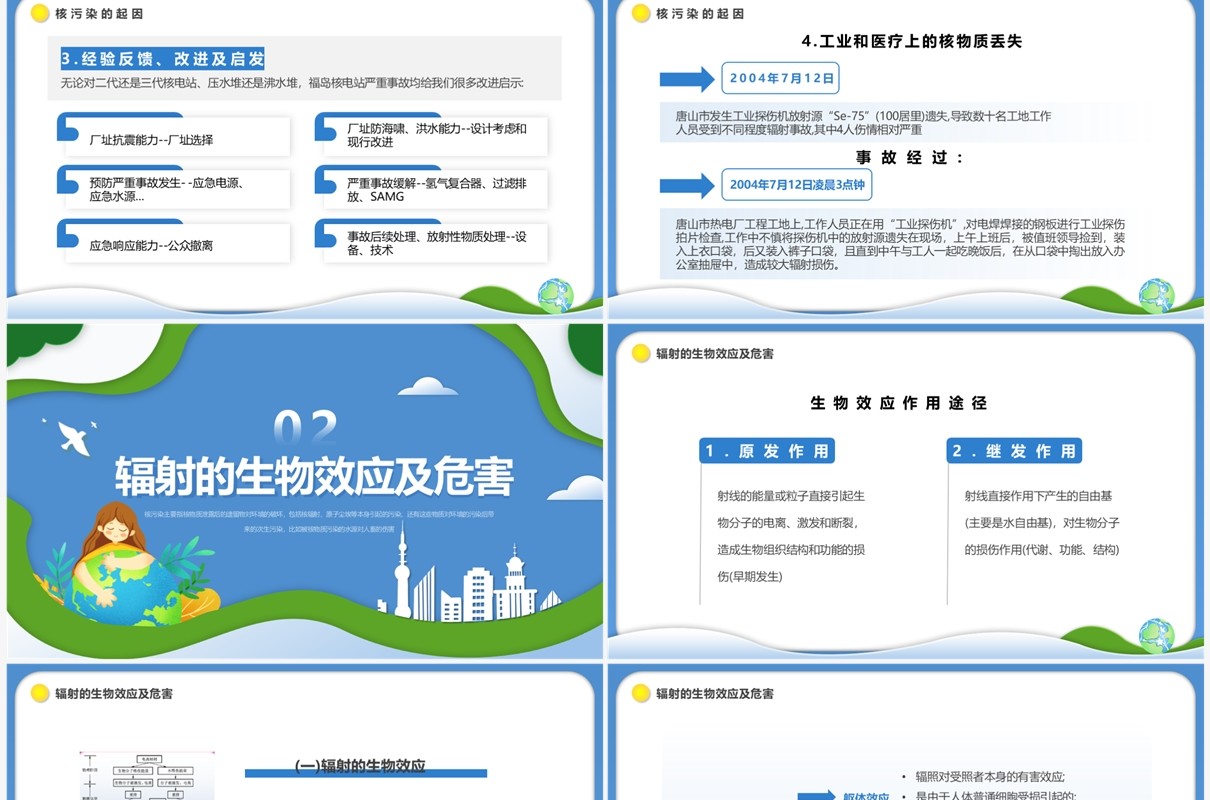This screenshot has width=1210, height=800.
Task: Open the 应急响应能力--公众撤离 card
Action: point(178,243)
